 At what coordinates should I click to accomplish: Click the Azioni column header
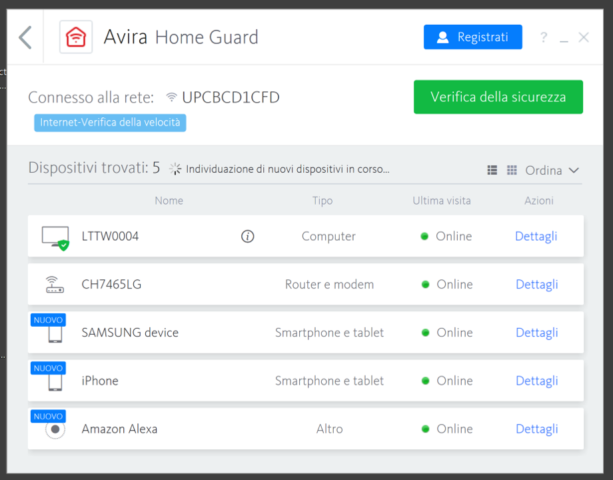(539, 201)
